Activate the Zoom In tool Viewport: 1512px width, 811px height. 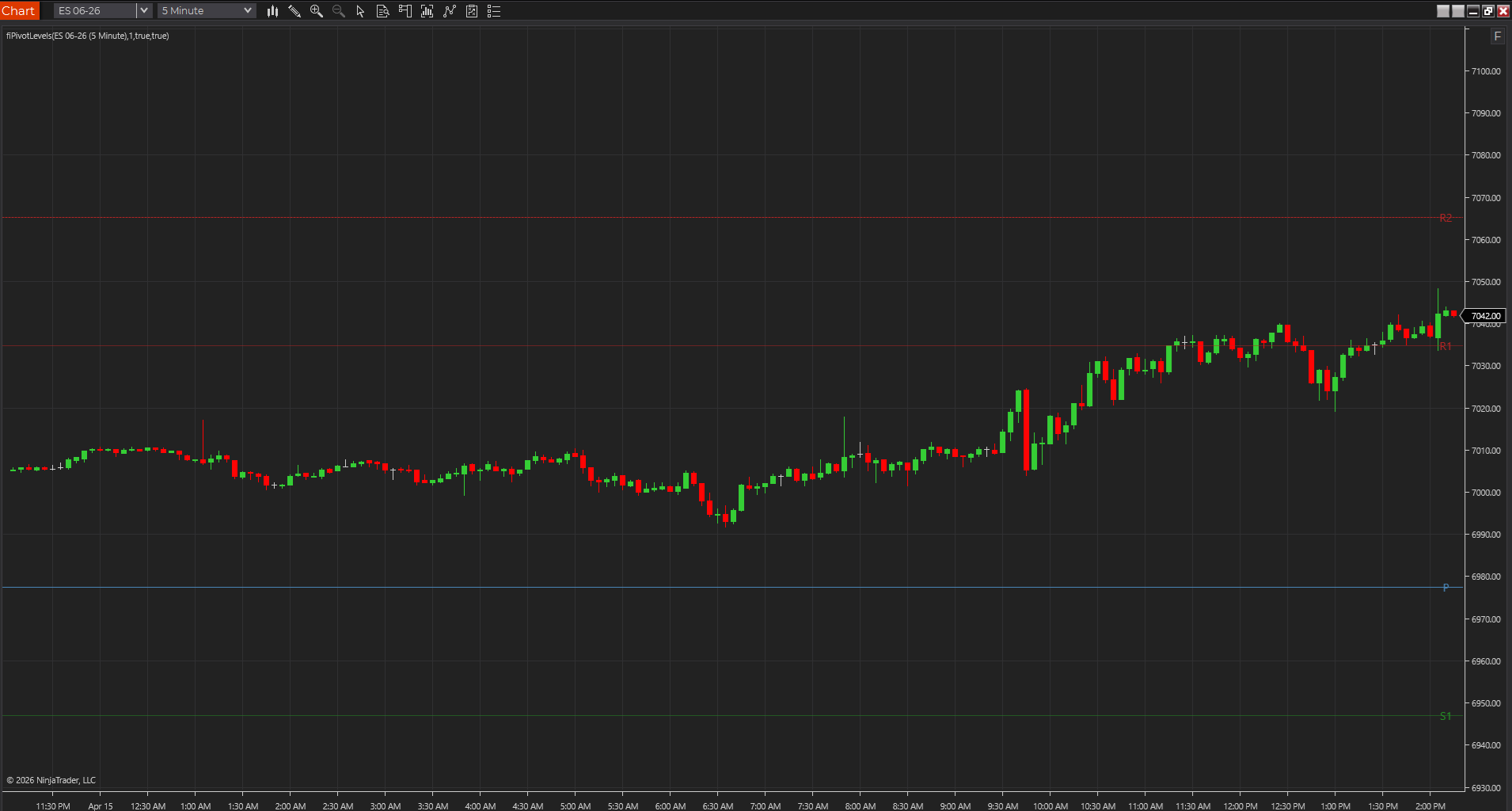coord(316,11)
